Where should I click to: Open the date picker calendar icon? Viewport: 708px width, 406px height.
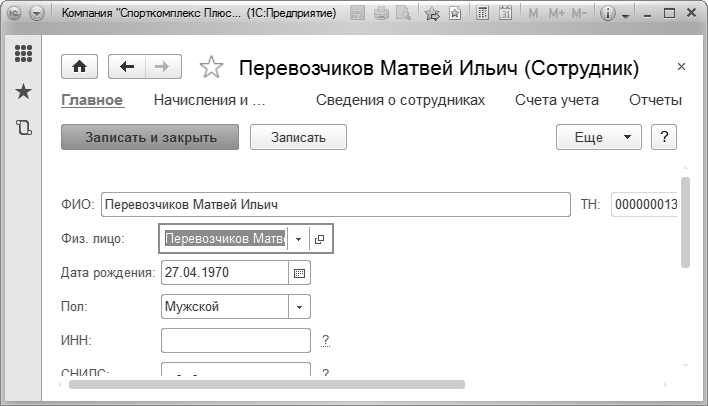(299, 273)
